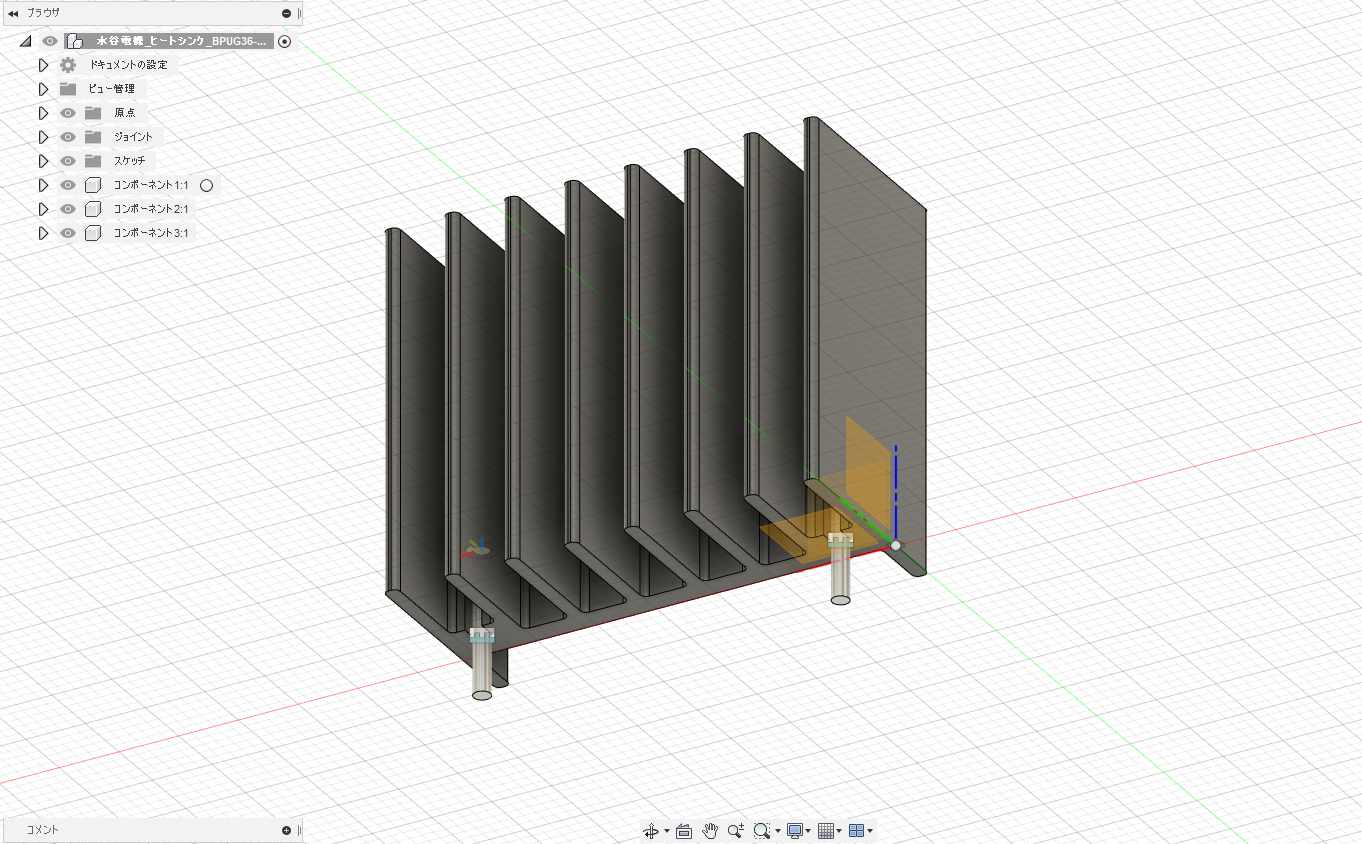Click the ドキュメントの設定 gear icon
The height and width of the screenshot is (844, 1362).
tap(66, 64)
